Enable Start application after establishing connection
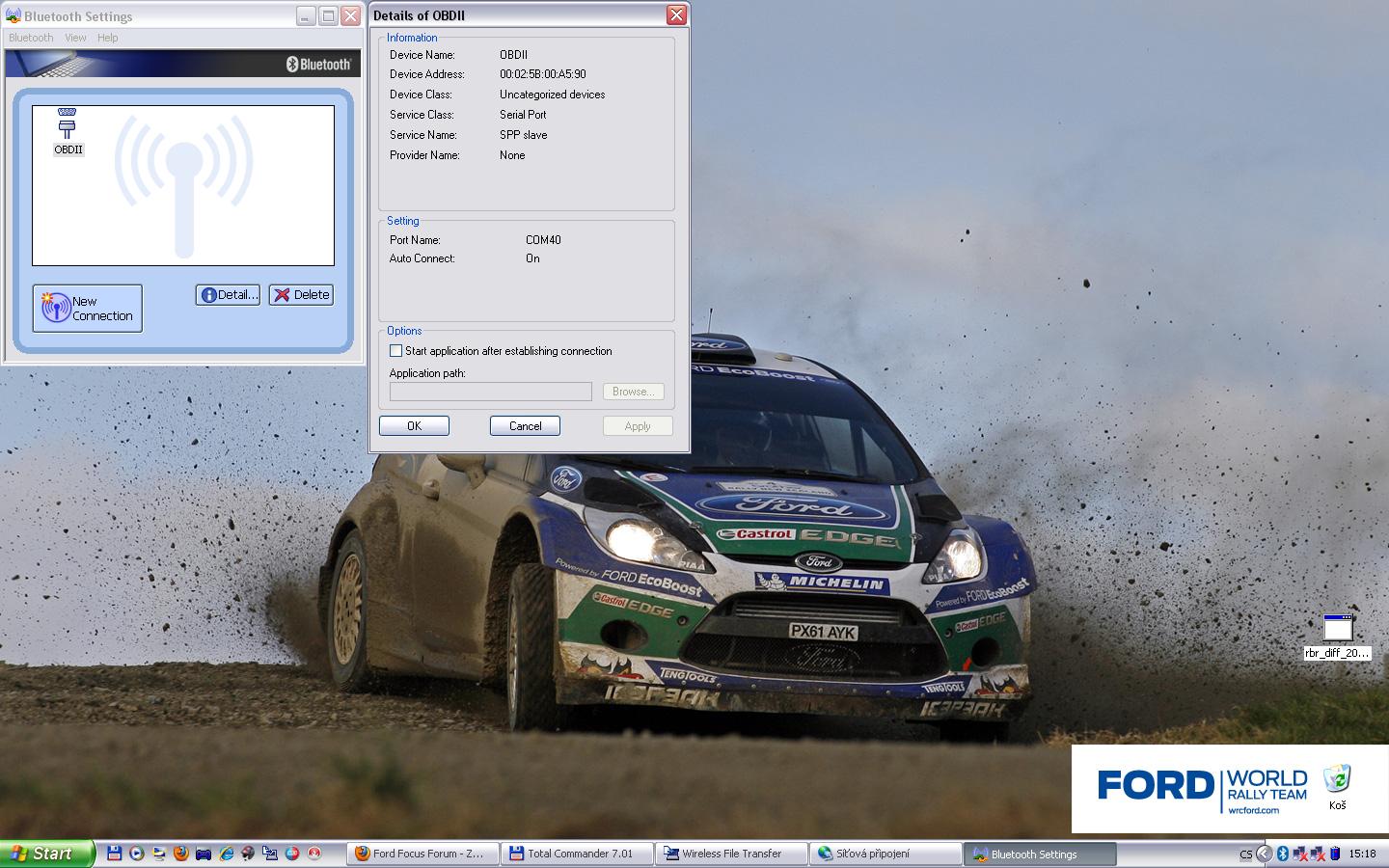1389x868 pixels. point(395,351)
